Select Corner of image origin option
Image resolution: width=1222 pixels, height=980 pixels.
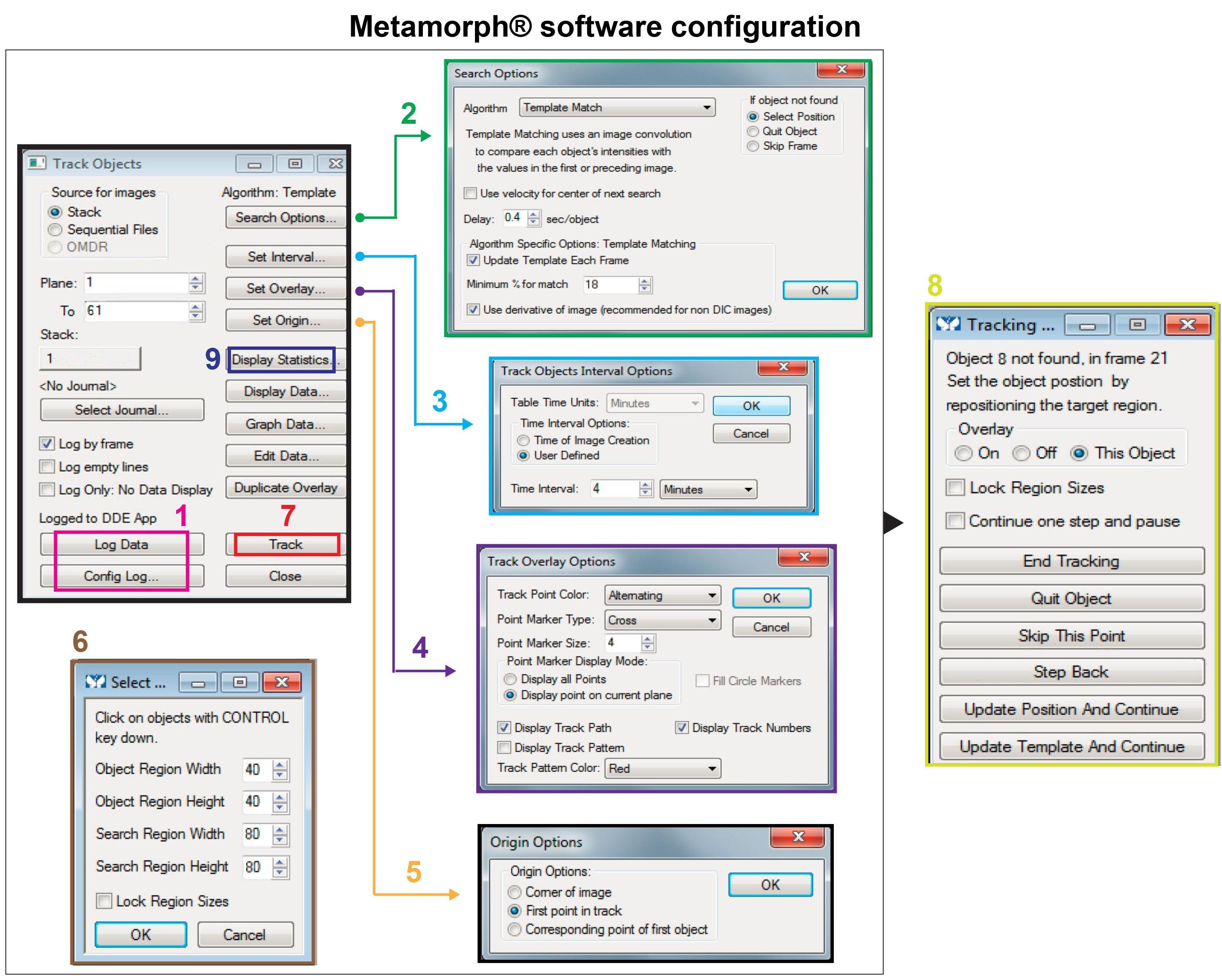[514, 892]
